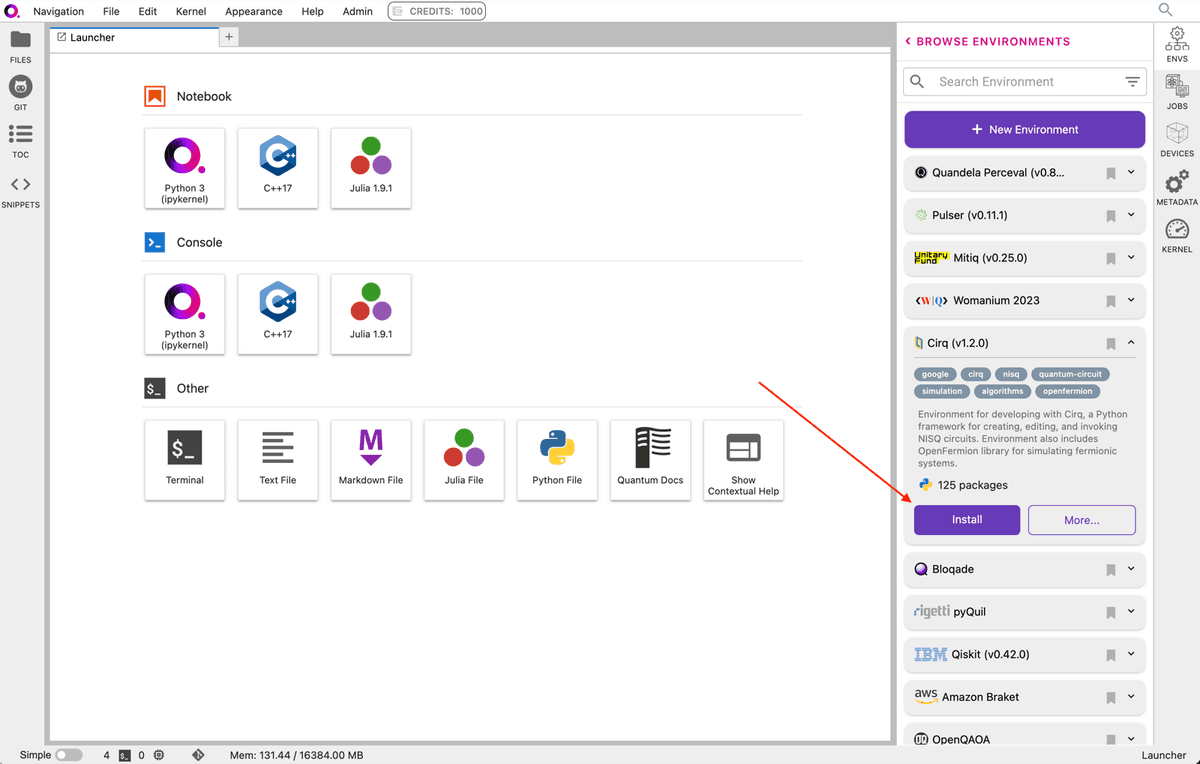Bookmark the Mitiq environment
This screenshot has height=764, width=1200.
point(1110,258)
